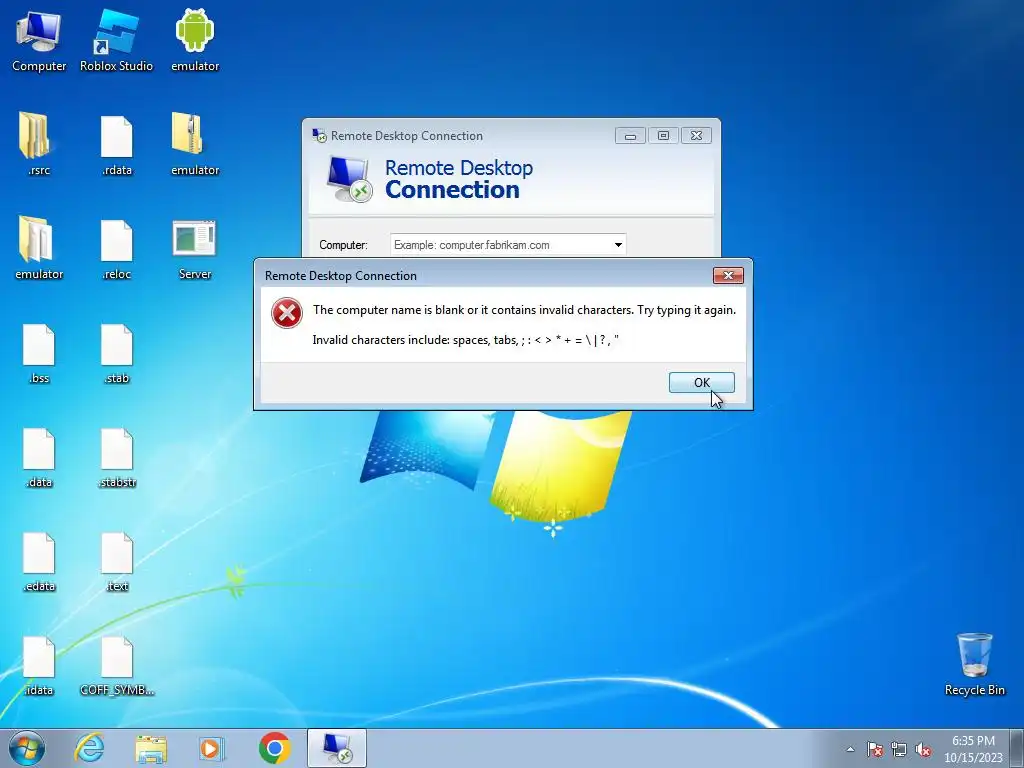Maximize the Remote Desktop Connection window
The image size is (1024, 768).
(663, 136)
